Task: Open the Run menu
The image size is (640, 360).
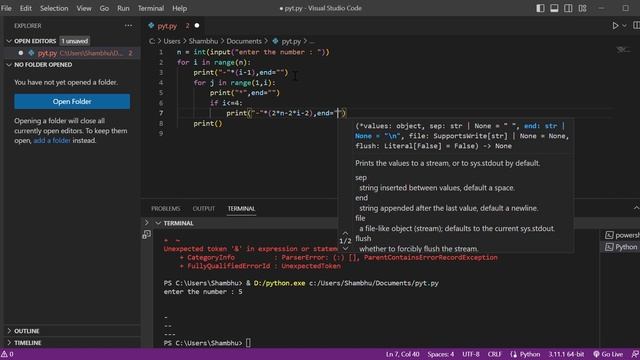Action: click(x=123, y=8)
